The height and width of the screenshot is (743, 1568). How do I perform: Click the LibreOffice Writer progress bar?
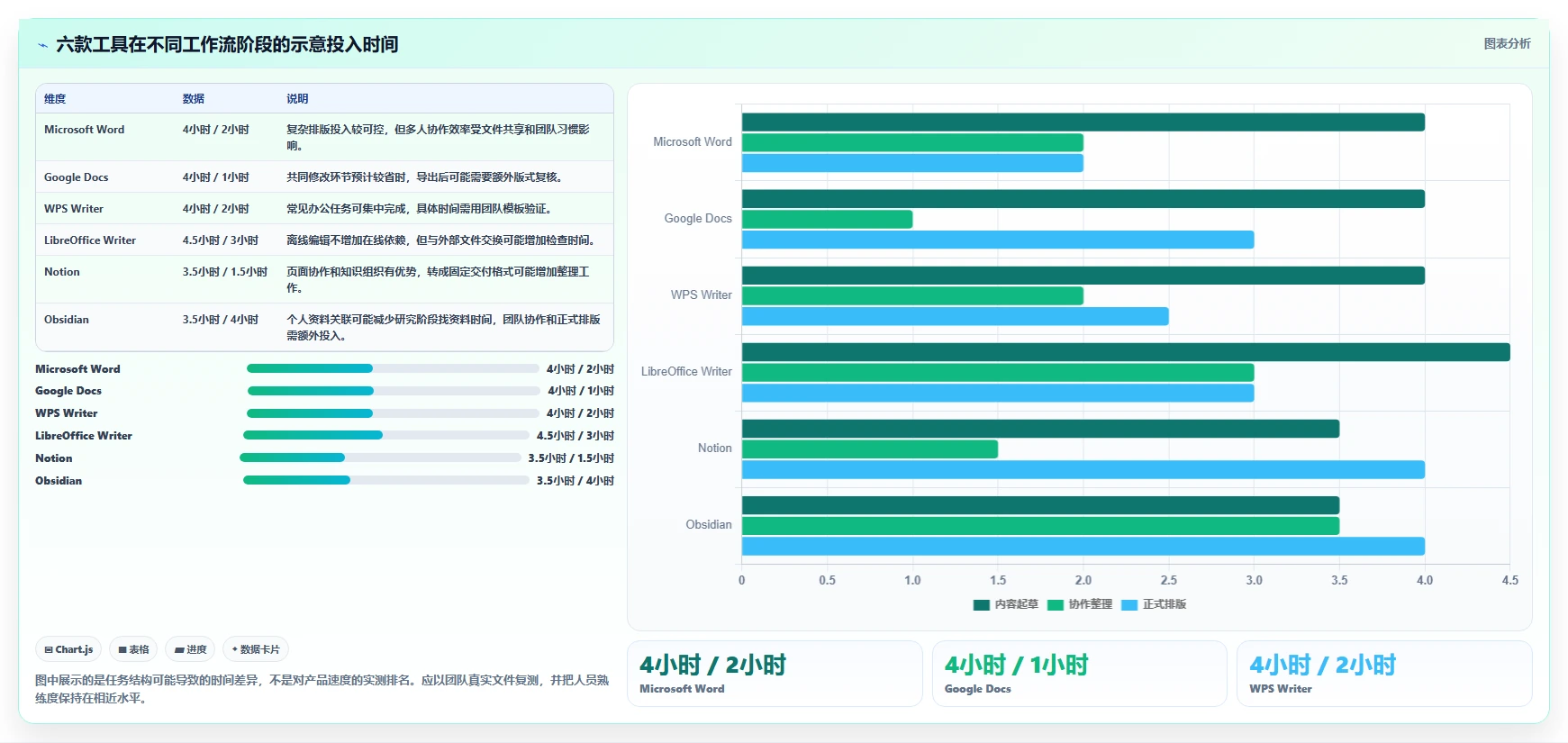pyautogui.click(x=386, y=435)
